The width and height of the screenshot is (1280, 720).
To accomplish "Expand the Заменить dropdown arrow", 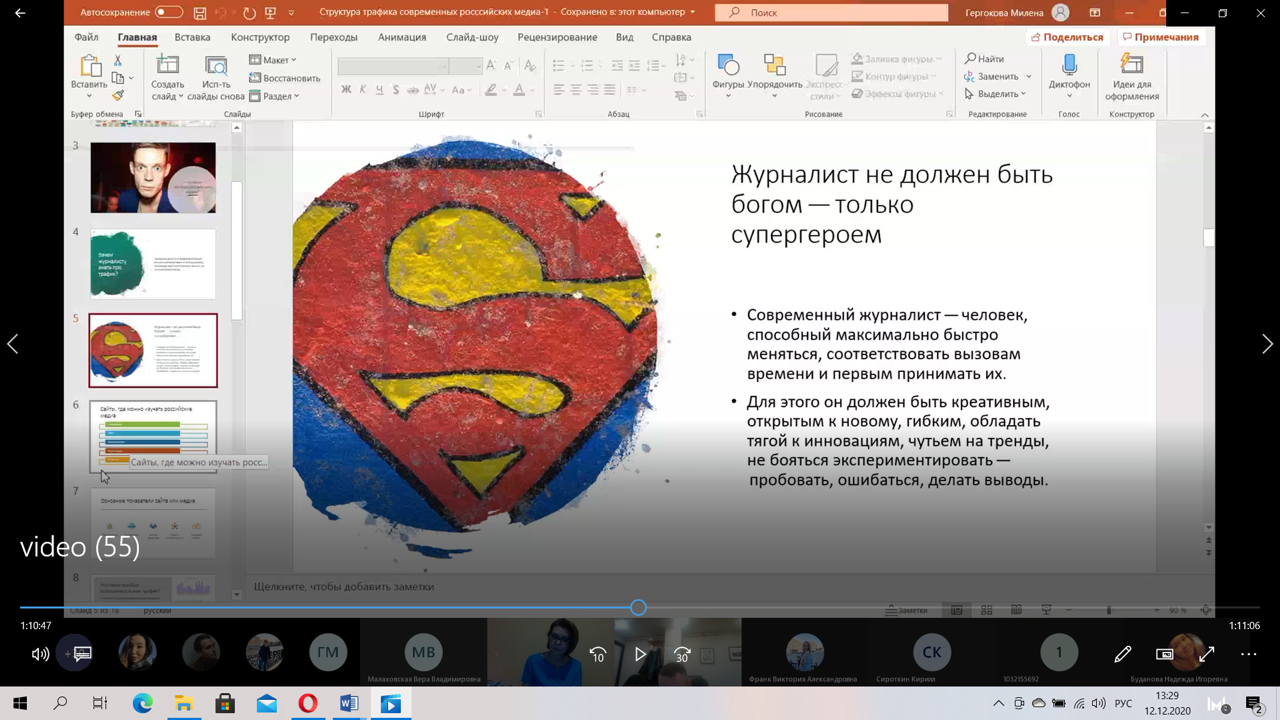I will [x=1028, y=77].
